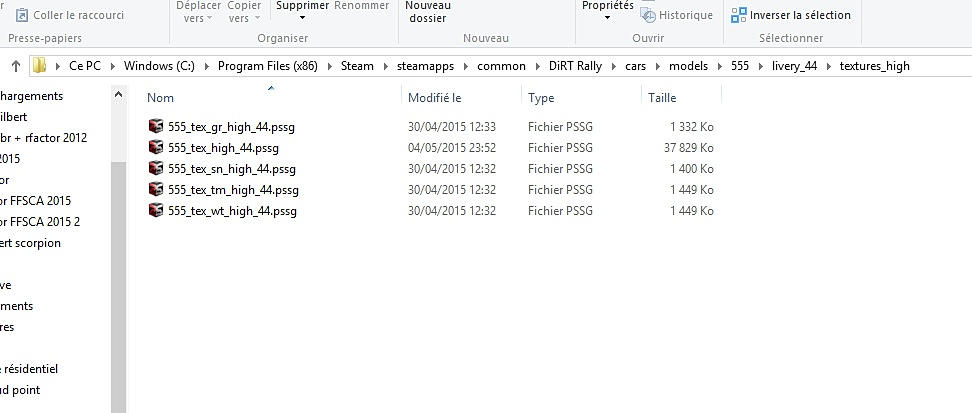Open the Déplacer vers dropdown

tap(198, 12)
